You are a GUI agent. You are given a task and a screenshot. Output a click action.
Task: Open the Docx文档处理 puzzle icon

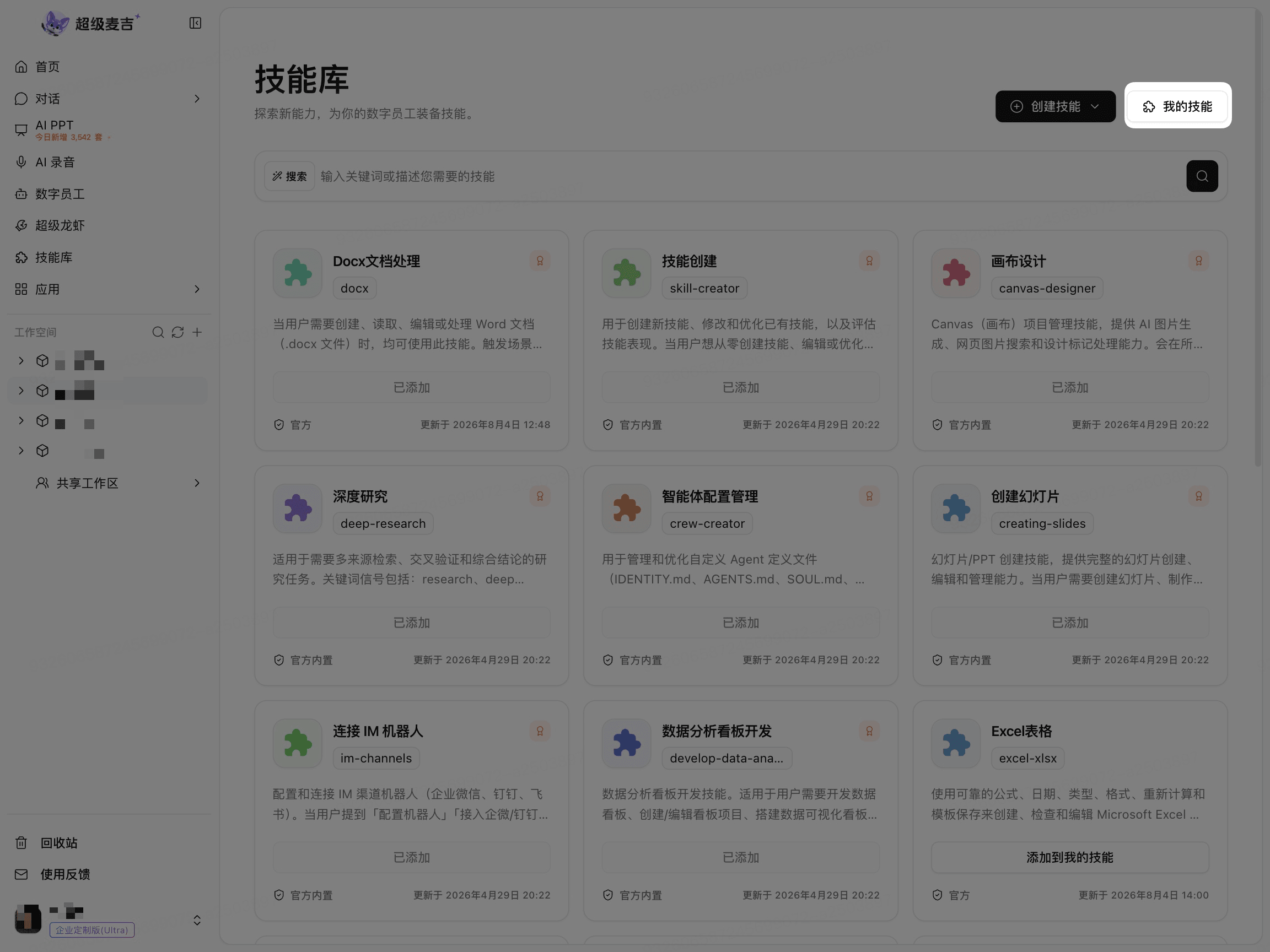(298, 273)
